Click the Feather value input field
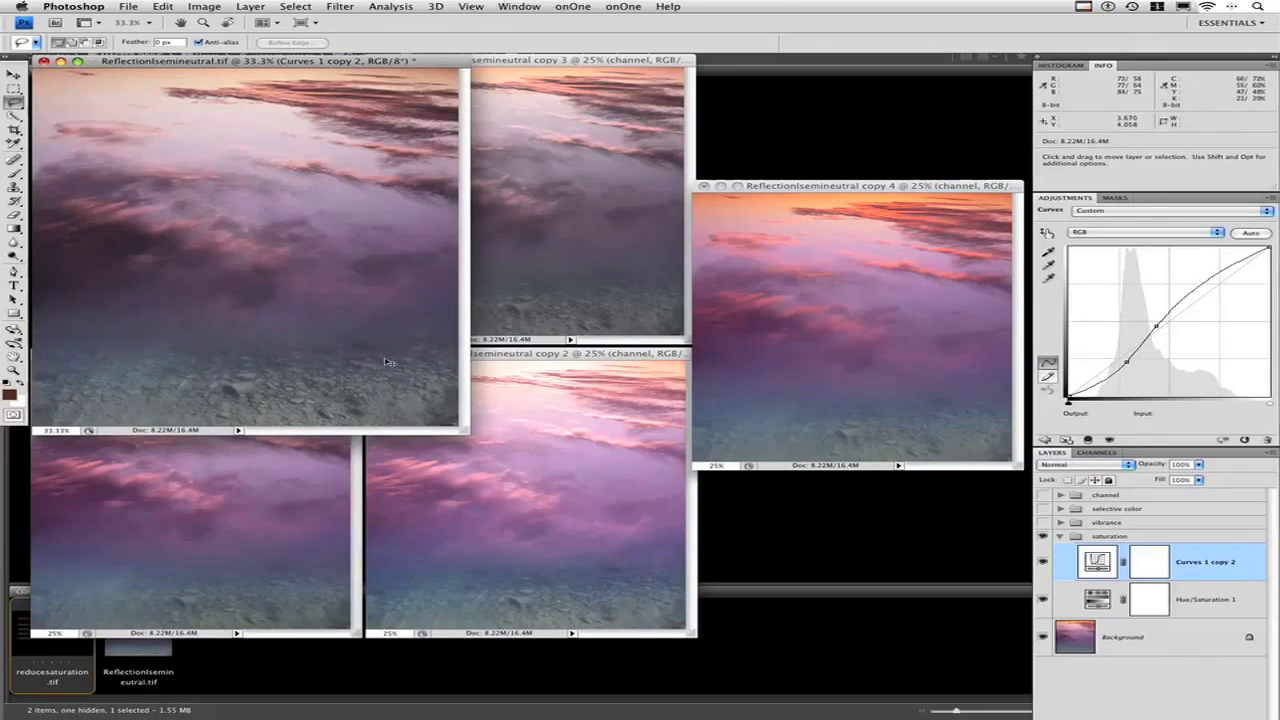This screenshot has height=720, width=1280. click(168, 42)
